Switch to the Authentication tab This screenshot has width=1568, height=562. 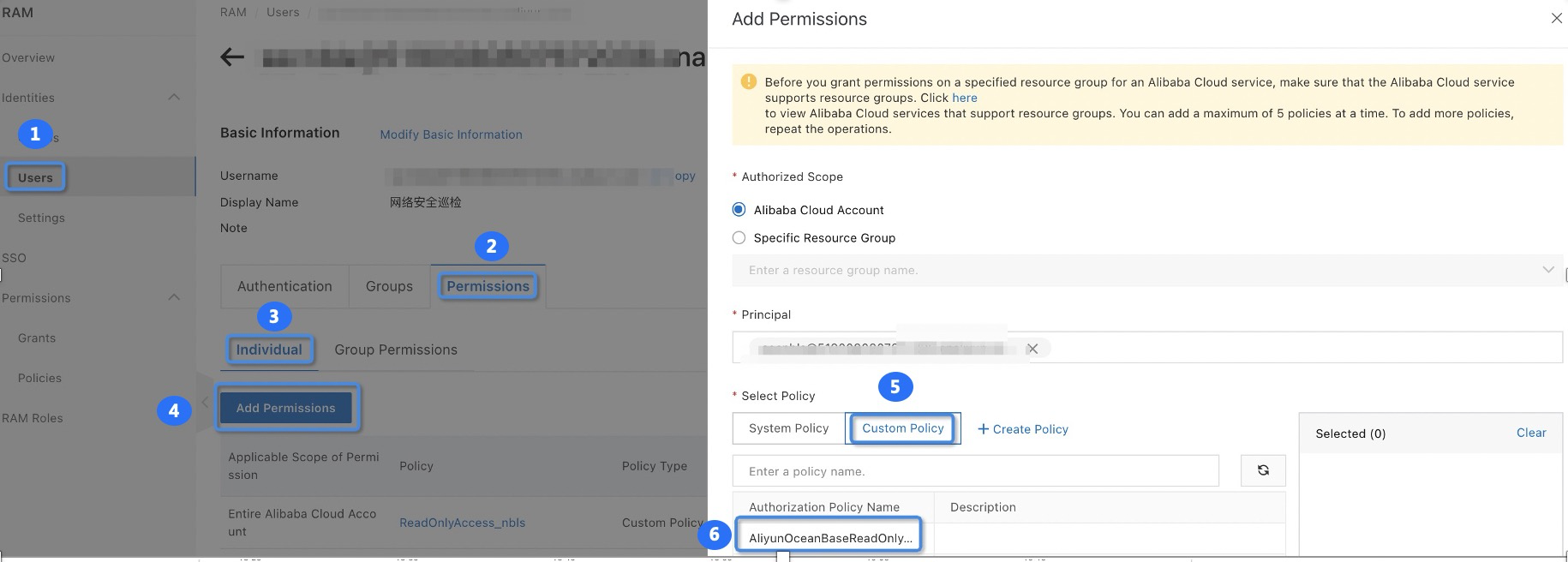click(284, 285)
